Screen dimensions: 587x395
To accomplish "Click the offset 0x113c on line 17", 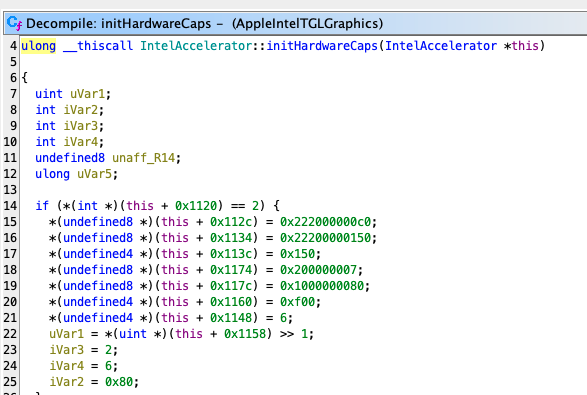I will pos(231,254).
